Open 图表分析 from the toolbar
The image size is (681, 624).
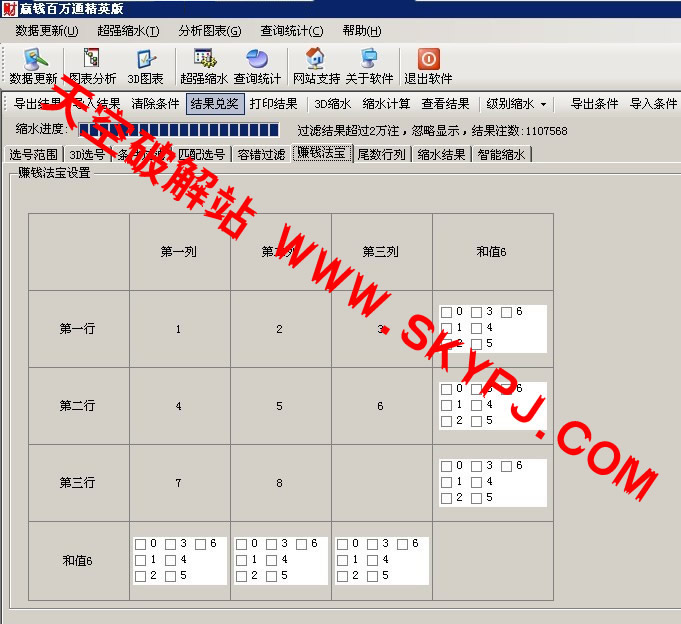pos(92,60)
